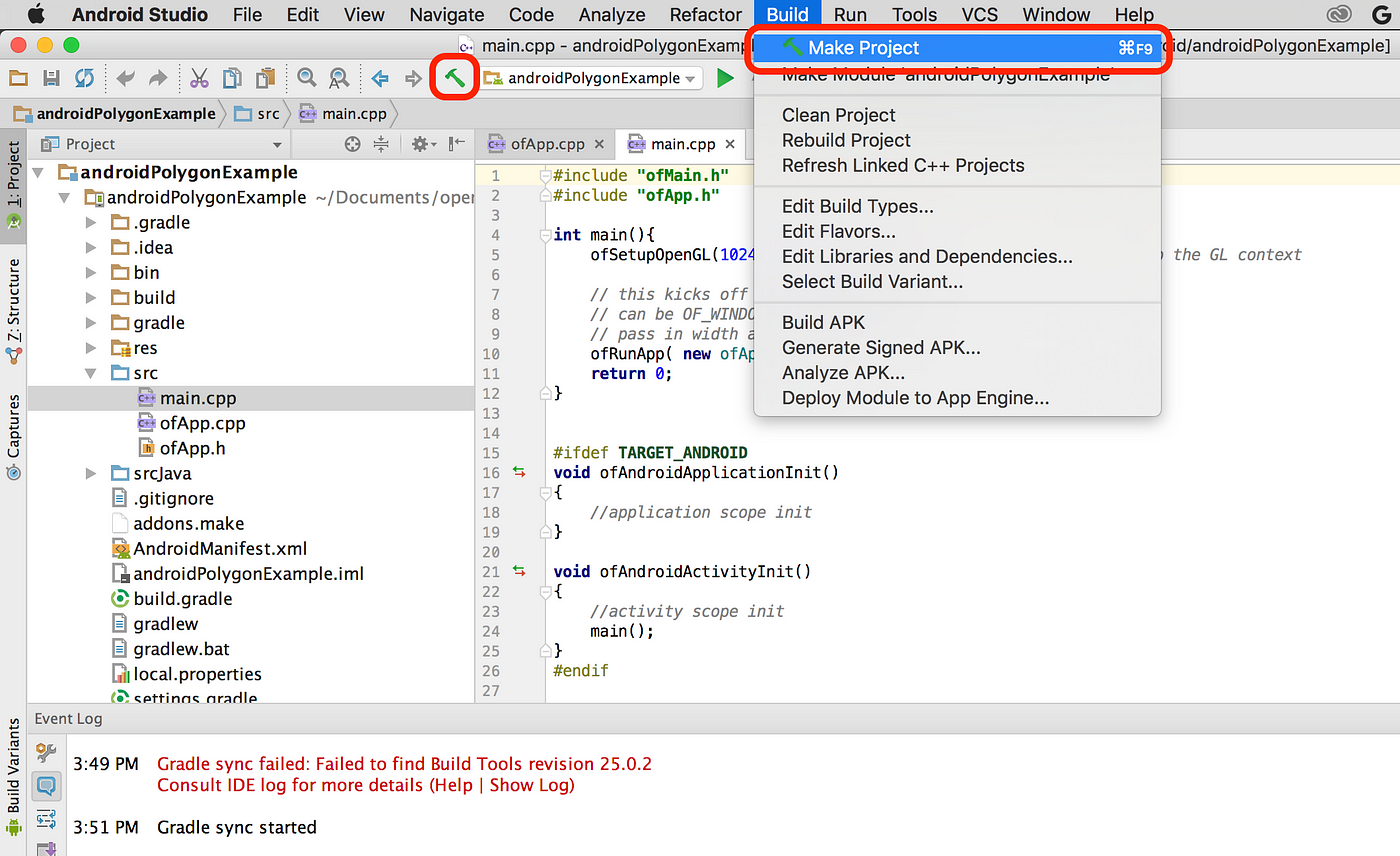Open androidPolygonExample run configuration dropdown

coord(592,78)
